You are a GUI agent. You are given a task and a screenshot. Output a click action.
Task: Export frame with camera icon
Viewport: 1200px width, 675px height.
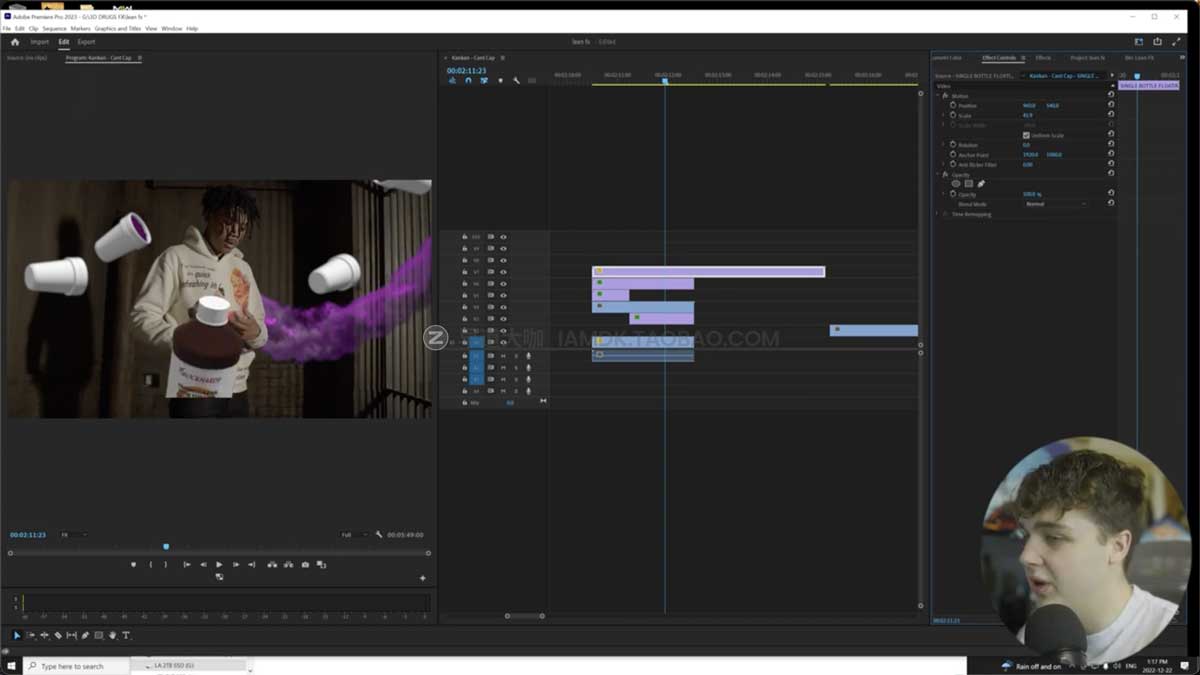[x=305, y=565]
